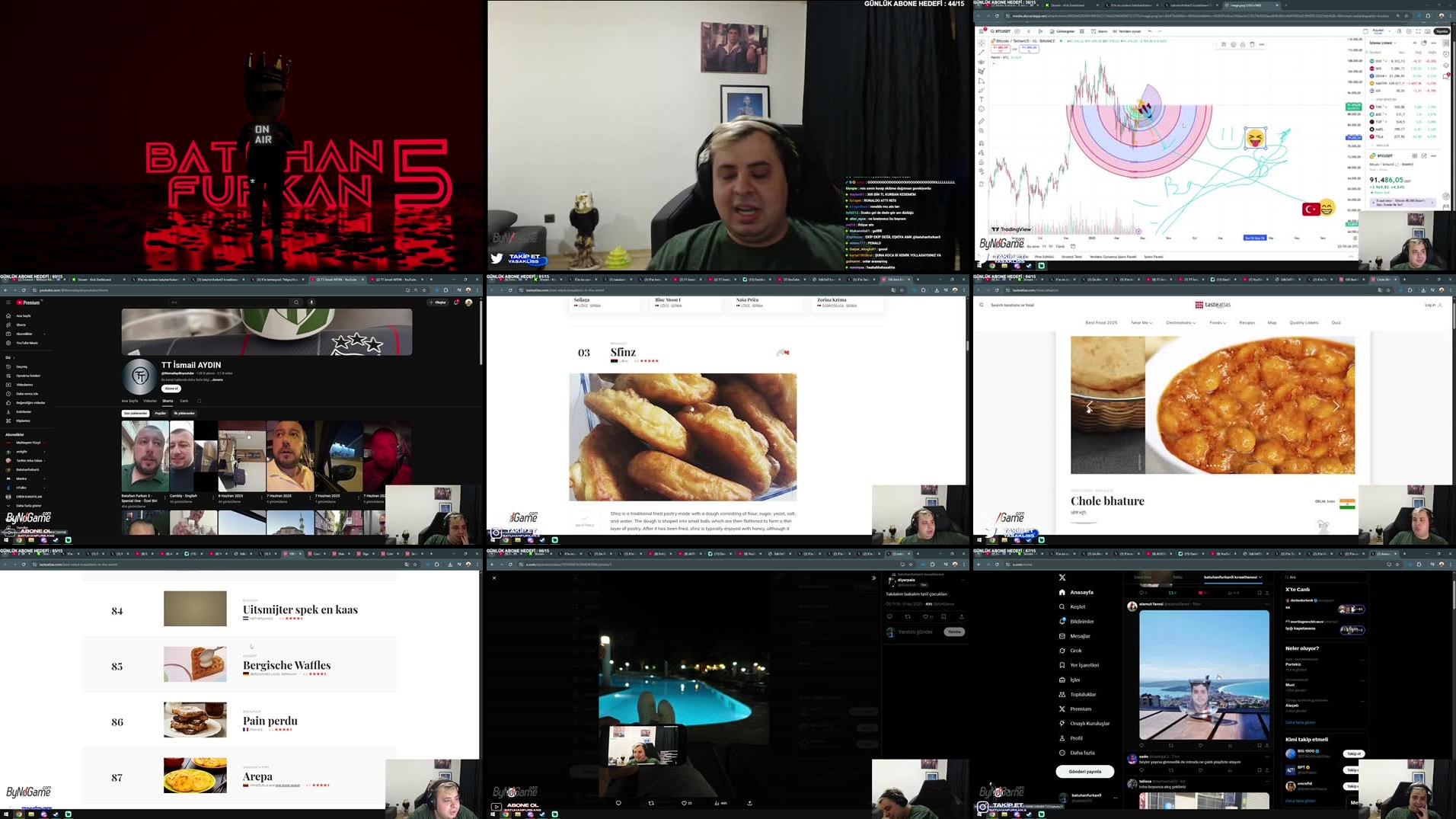The image size is (1456, 819).
Task: Switch to the Videolar channel tab
Action: (150, 401)
